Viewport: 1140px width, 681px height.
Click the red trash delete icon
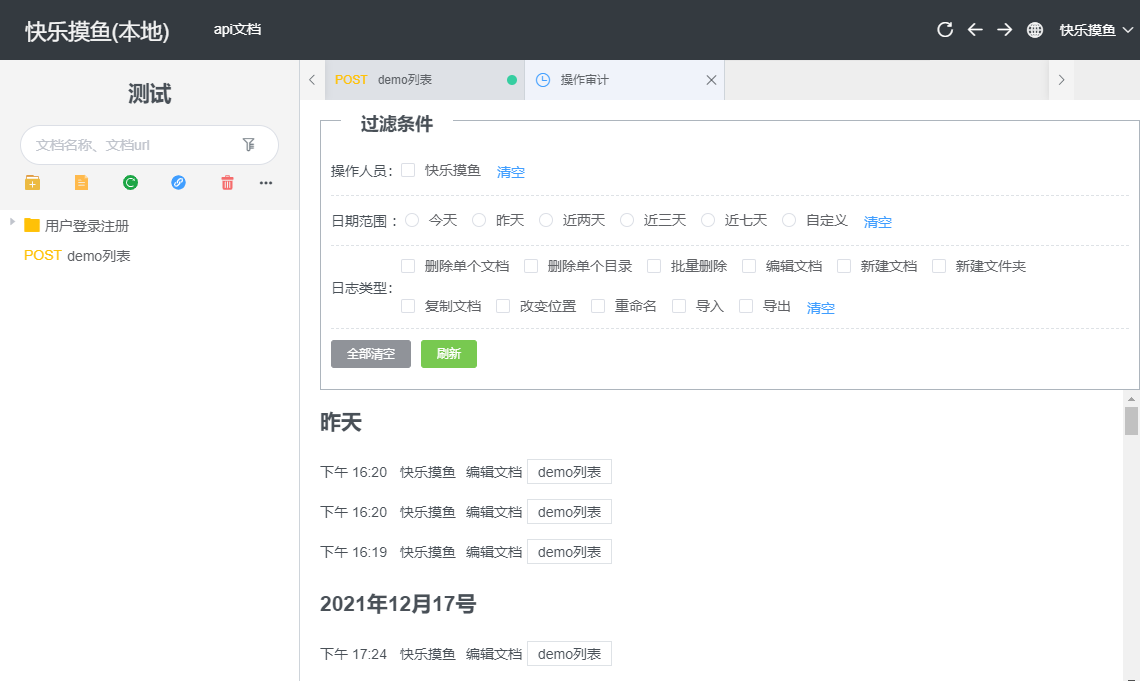click(227, 183)
